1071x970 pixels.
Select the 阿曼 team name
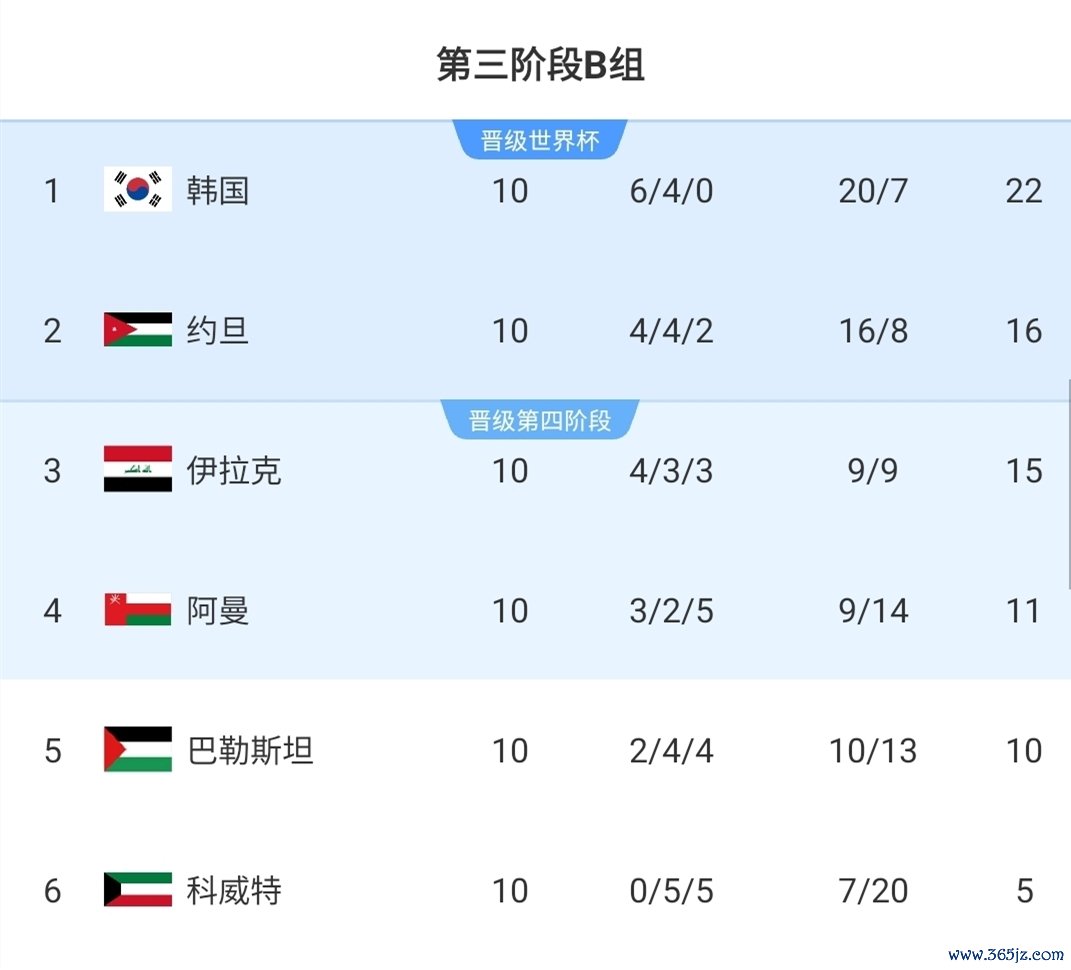pyautogui.click(x=218, y=611)
